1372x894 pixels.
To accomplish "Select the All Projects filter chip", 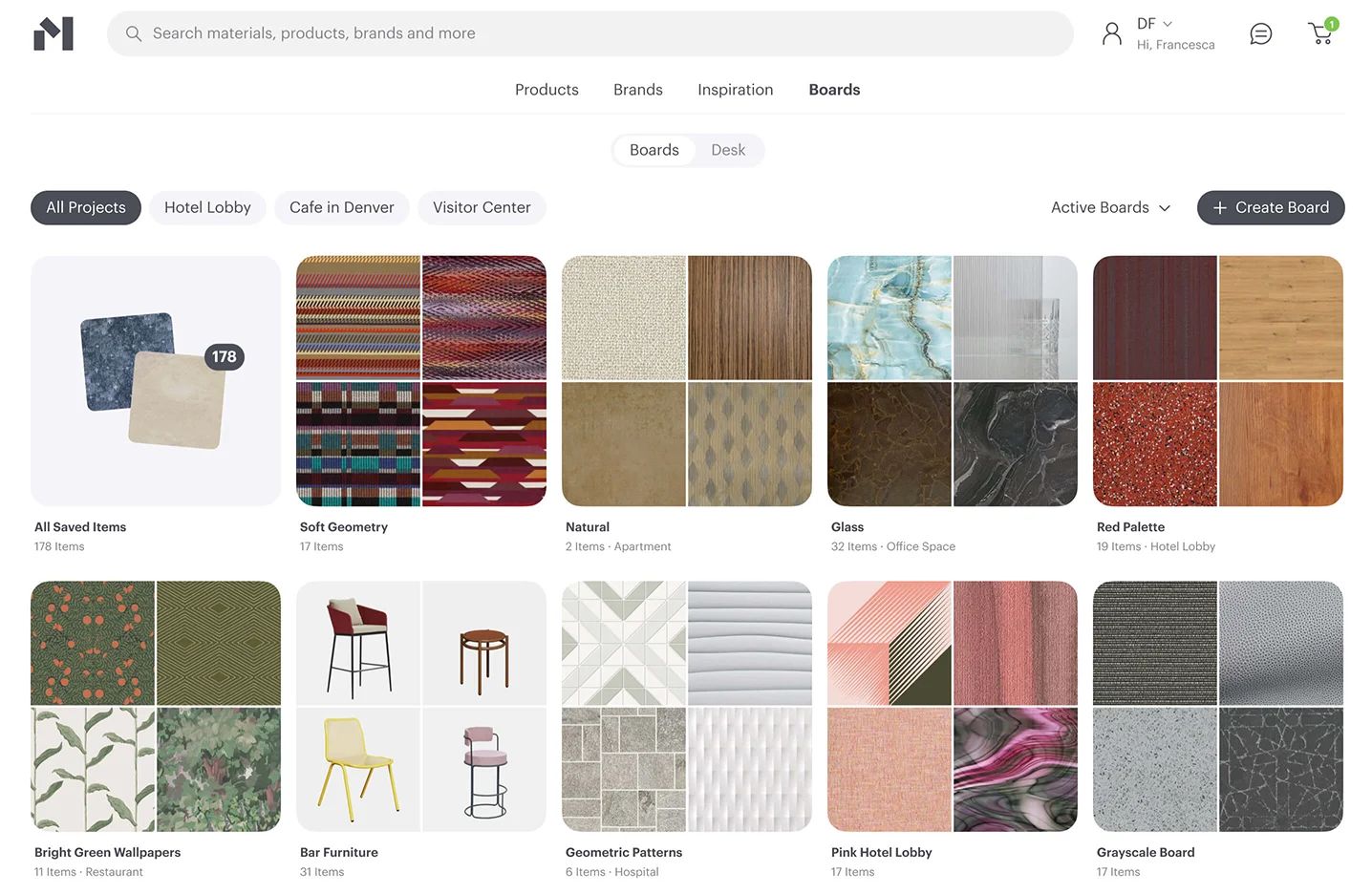I will (x=86, y=207).
